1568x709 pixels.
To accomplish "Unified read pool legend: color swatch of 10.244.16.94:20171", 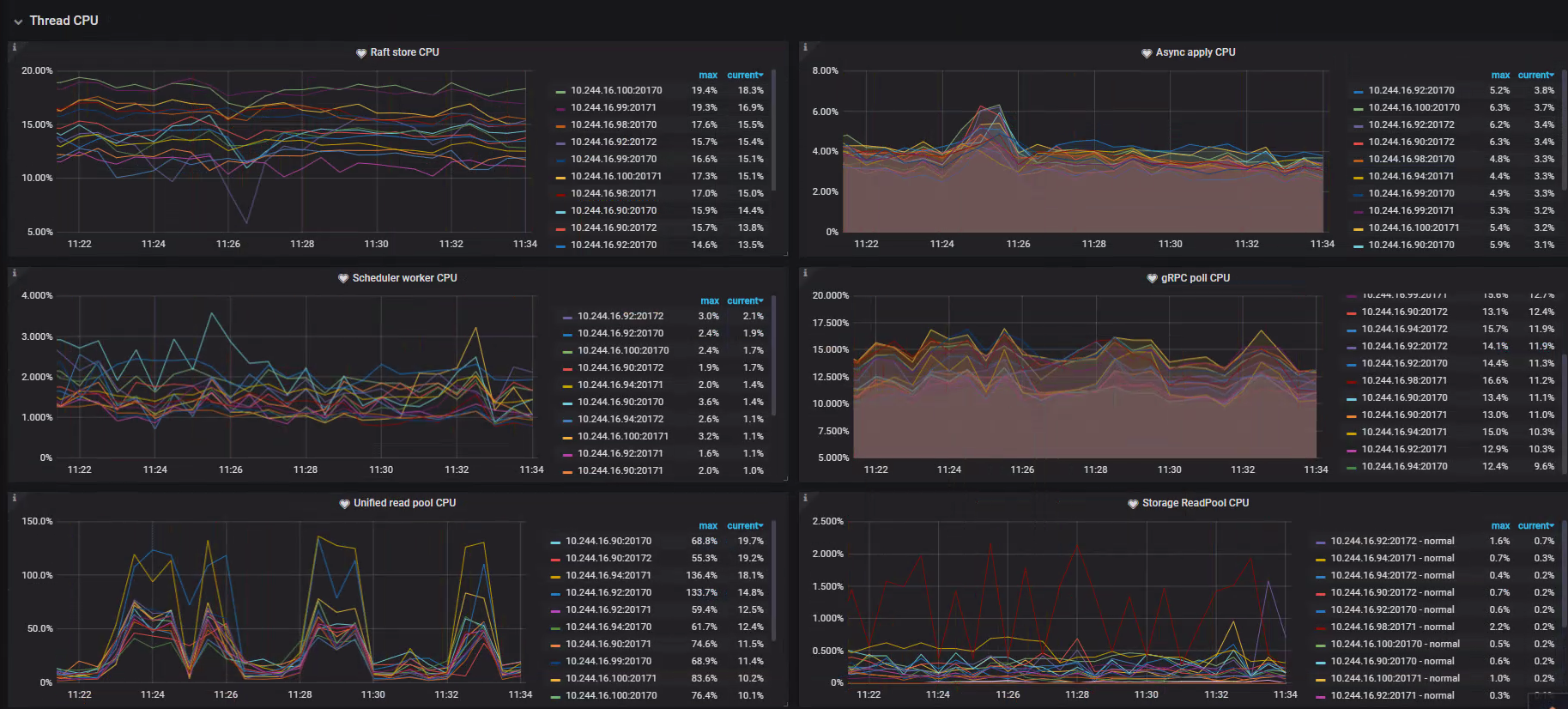I will point(555,576).
